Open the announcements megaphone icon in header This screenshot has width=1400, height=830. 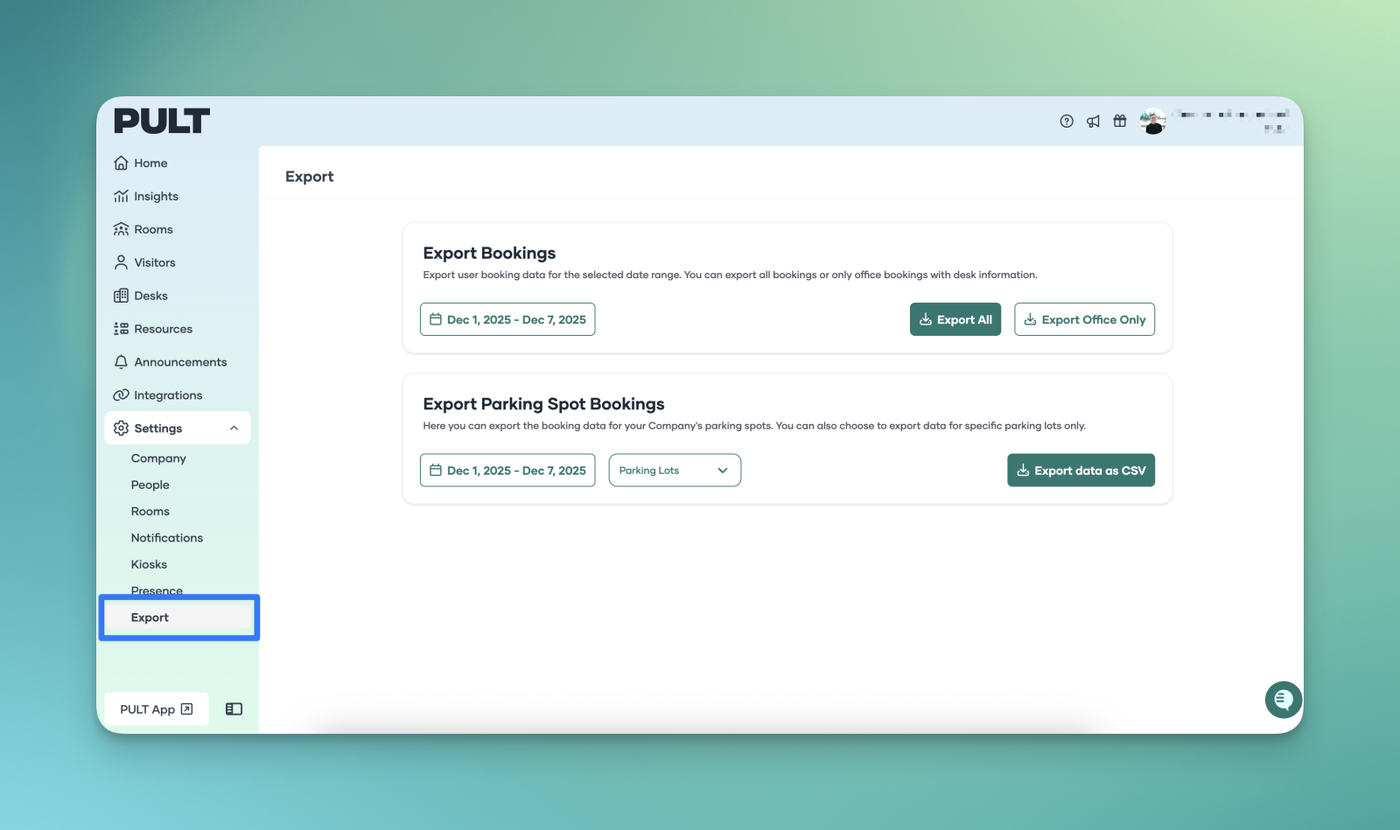[x=1093, y=121]
